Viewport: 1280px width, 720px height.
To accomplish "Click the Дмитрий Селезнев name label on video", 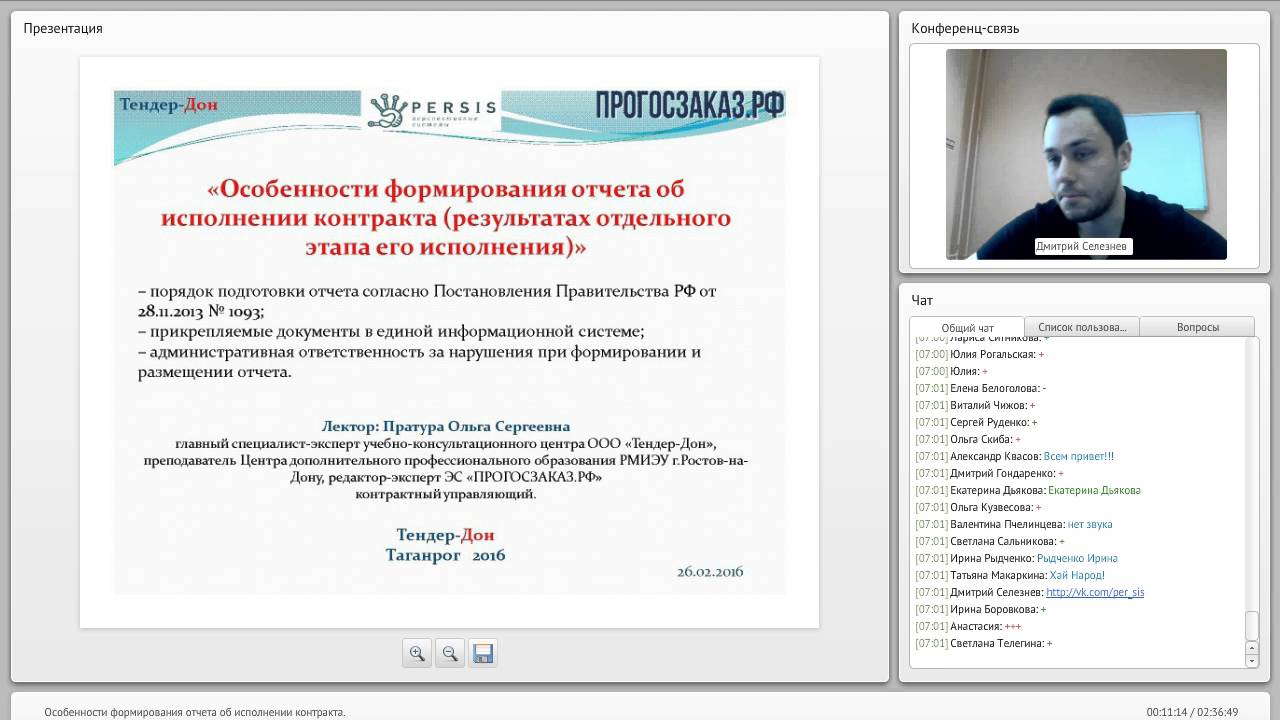I will tap(1082, 246).
